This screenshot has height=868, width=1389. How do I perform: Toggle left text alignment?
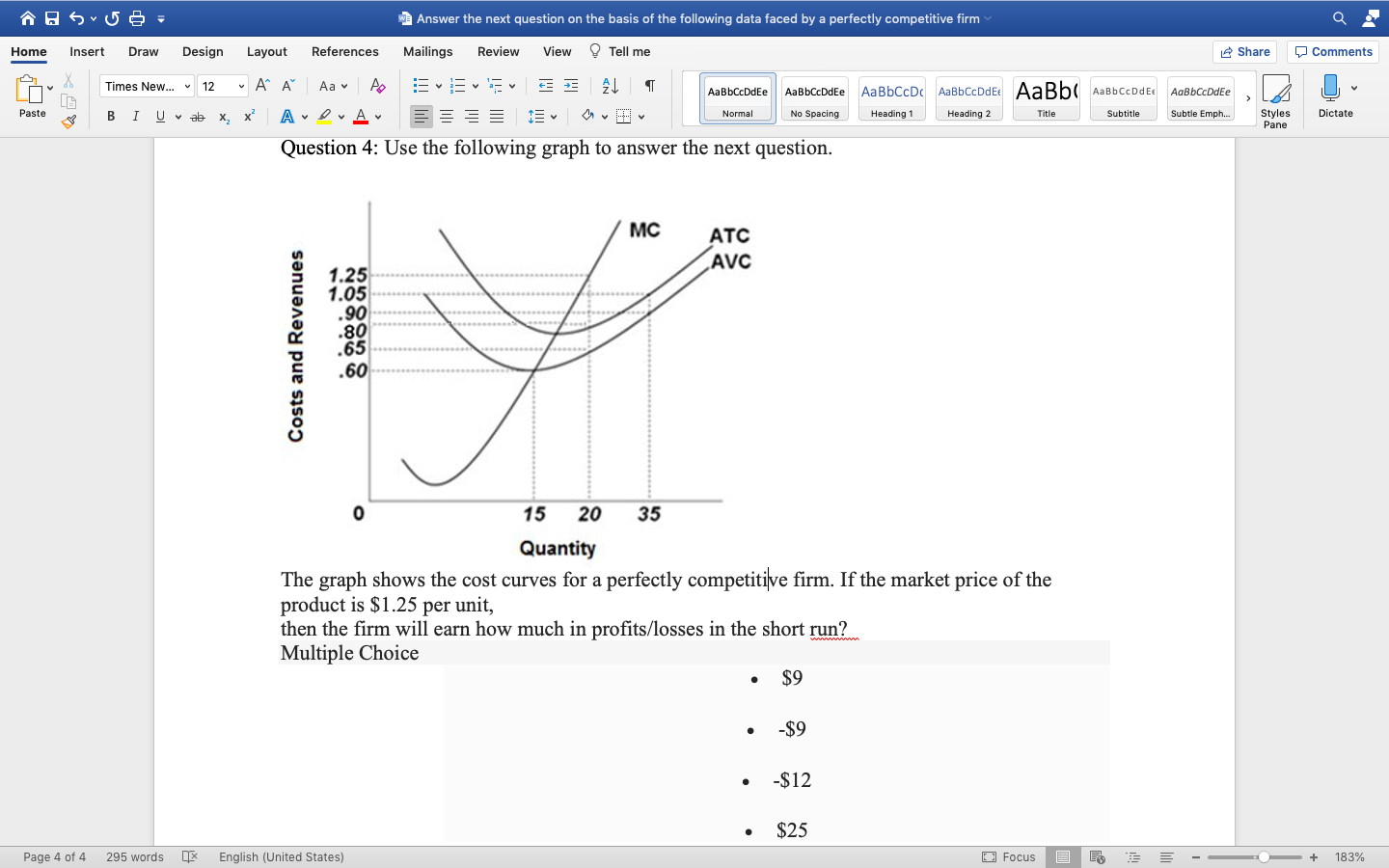(x=422, y=117)
